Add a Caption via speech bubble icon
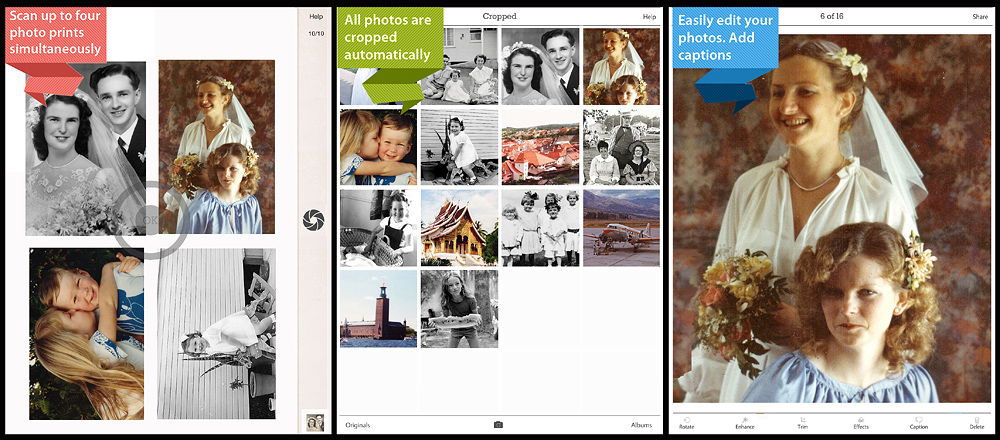Screen dimensions: 1000x440 click(x=919, y=423)
